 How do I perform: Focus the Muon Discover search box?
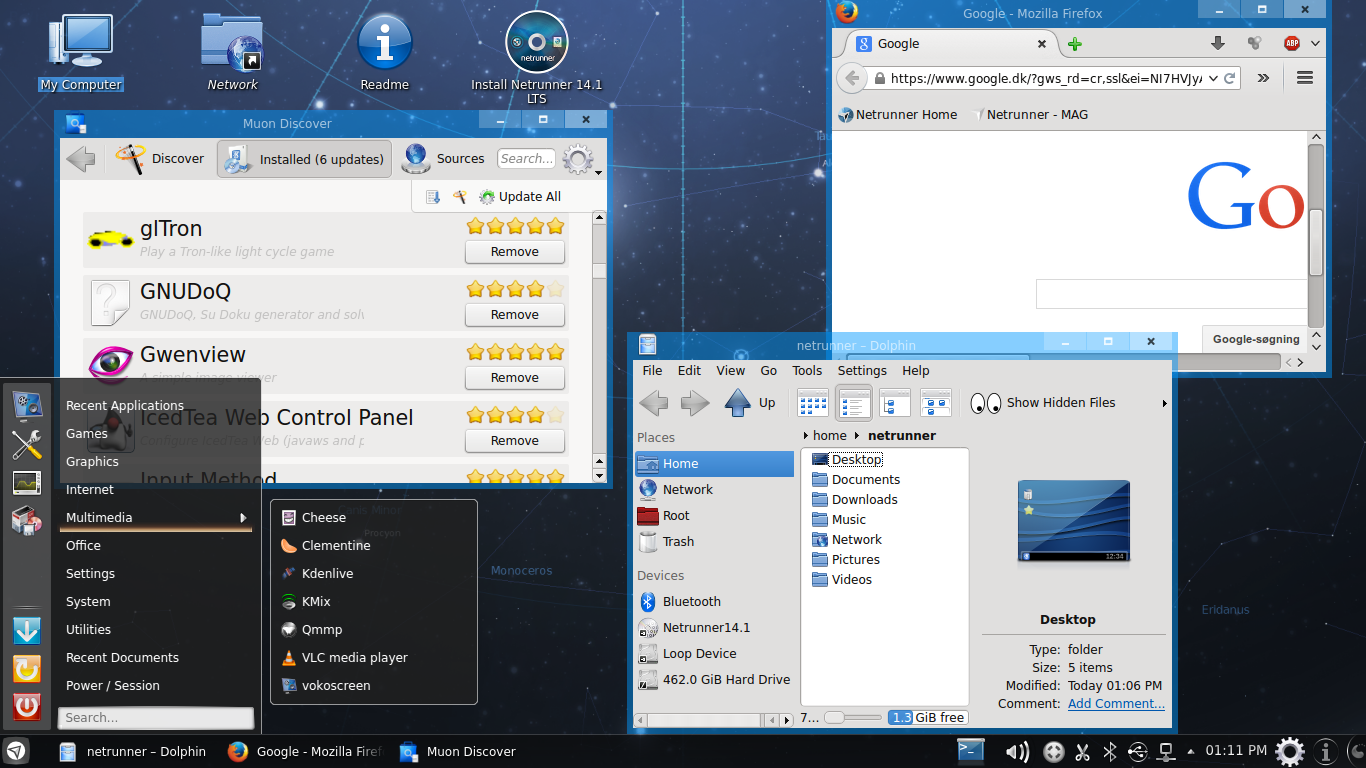(526, 158)
